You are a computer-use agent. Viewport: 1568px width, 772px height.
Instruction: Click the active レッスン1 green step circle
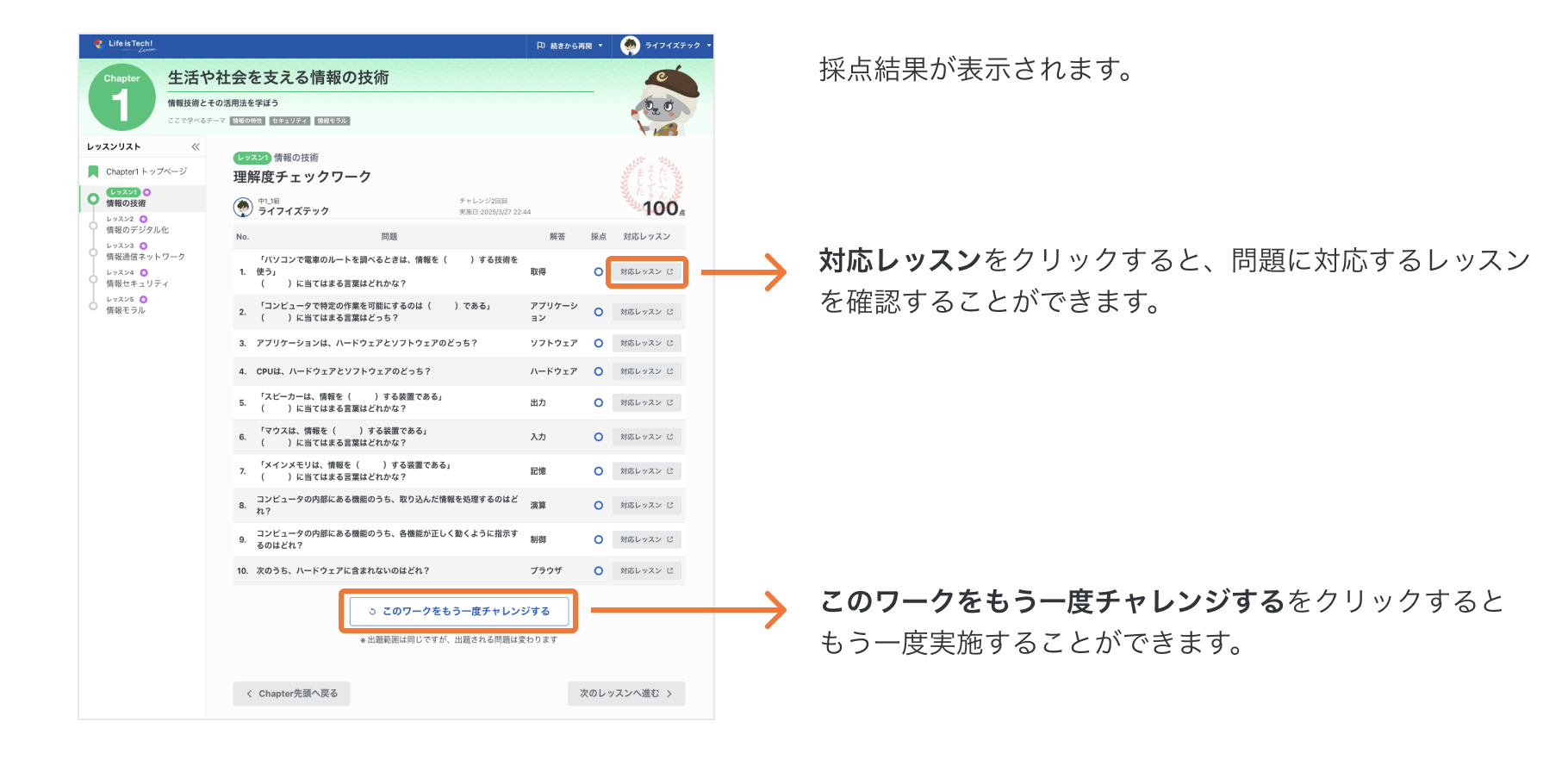coord(93,199)
